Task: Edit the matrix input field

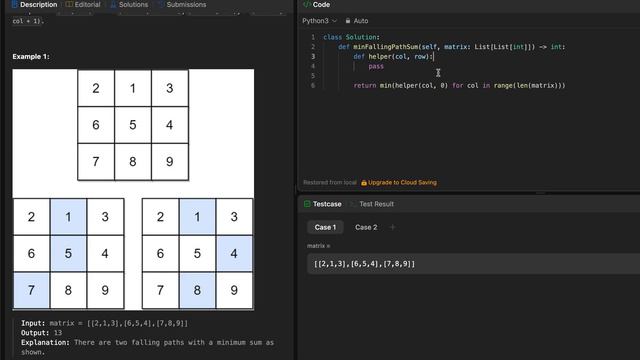Action: [x=473, y=264]
